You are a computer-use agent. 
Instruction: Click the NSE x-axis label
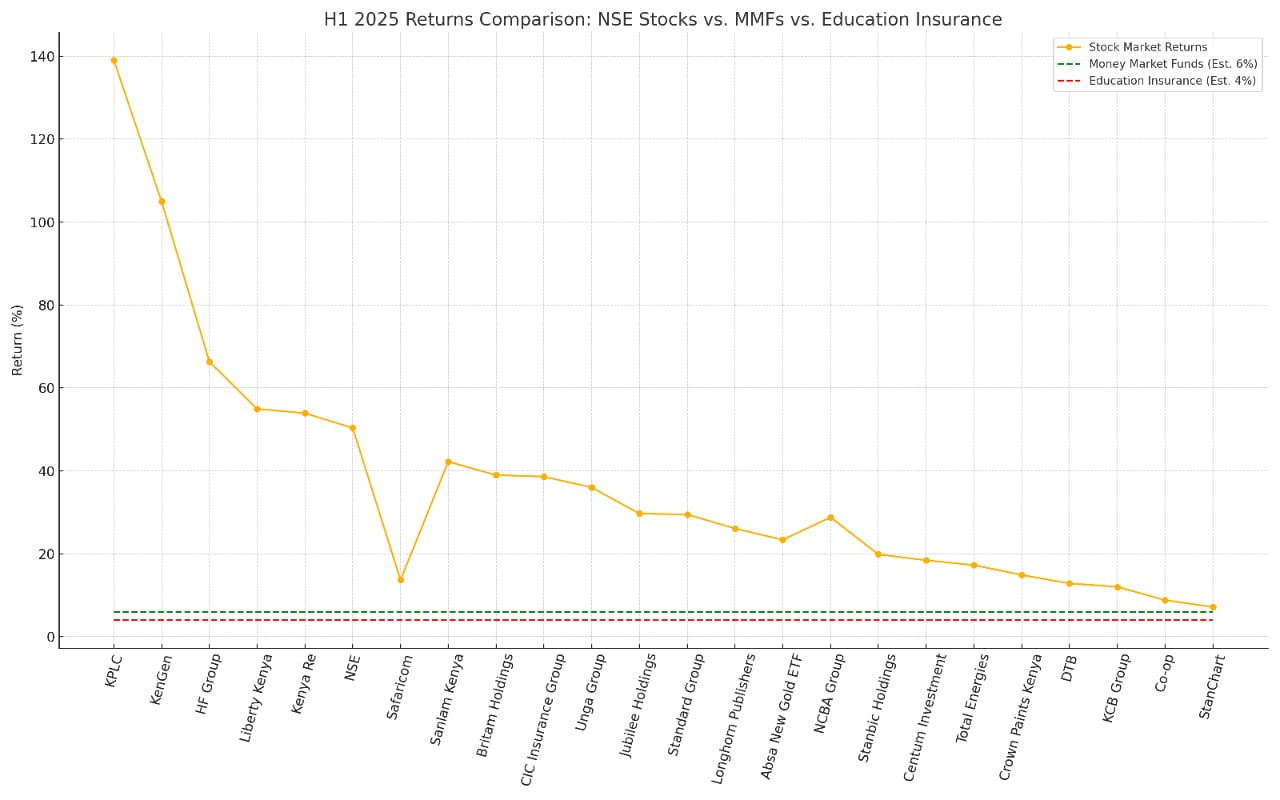(352, 667)
